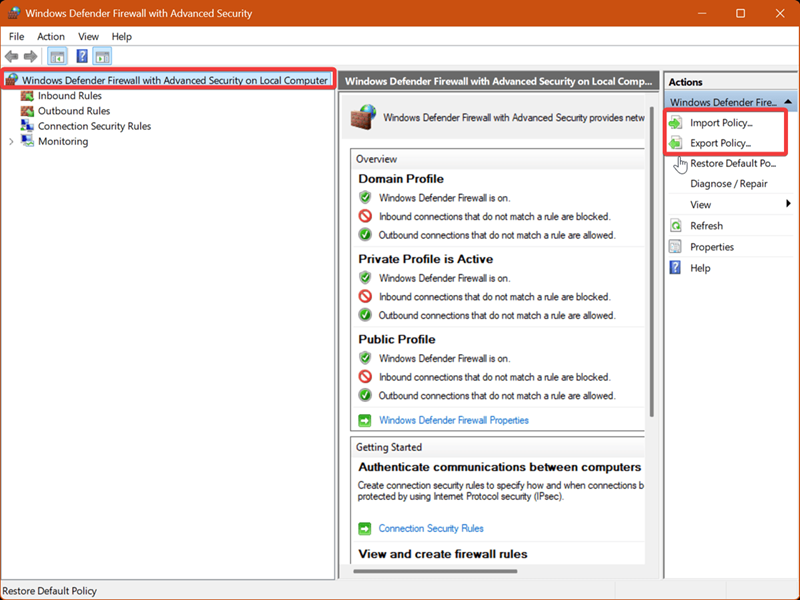Click the Getting Started section header
This screenshot has width=800, height=600.
point(389,447)
